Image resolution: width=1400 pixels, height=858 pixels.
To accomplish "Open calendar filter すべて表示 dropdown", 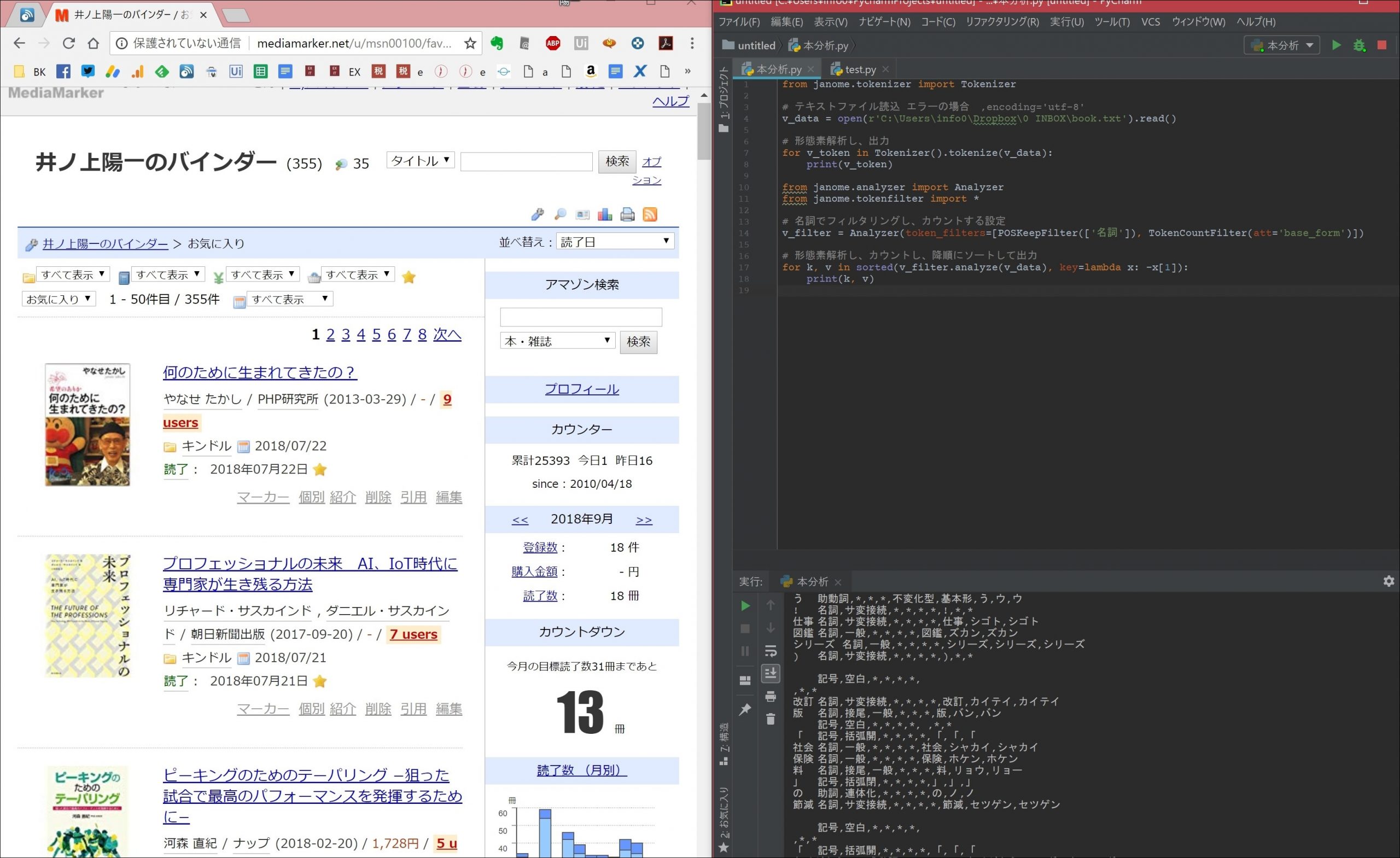I will (x=290, y=299).
